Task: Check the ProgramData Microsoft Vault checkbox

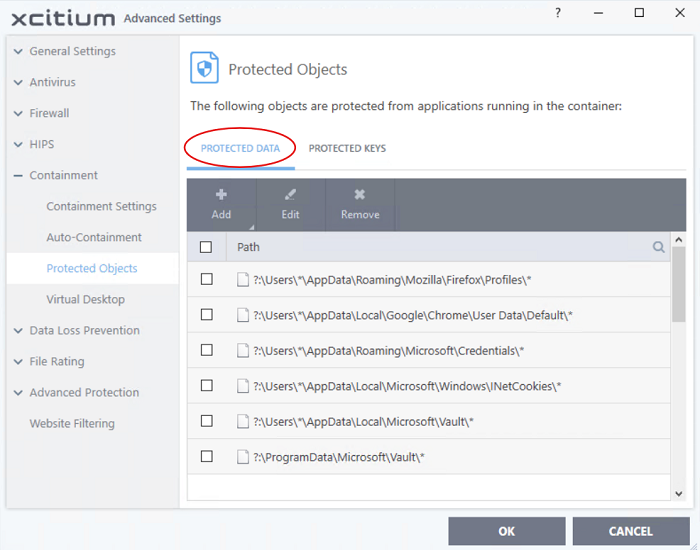Action: (207, 456)
